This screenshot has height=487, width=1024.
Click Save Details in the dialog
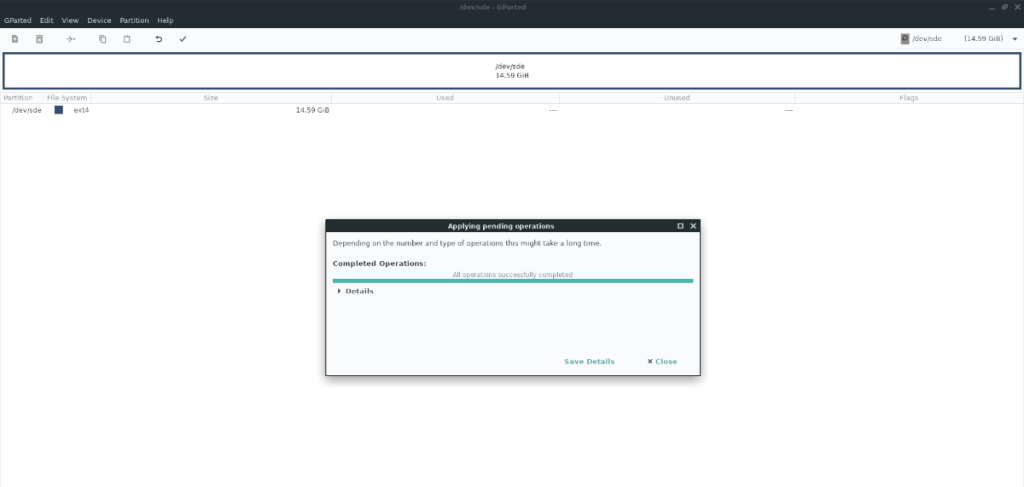[589, 361]
